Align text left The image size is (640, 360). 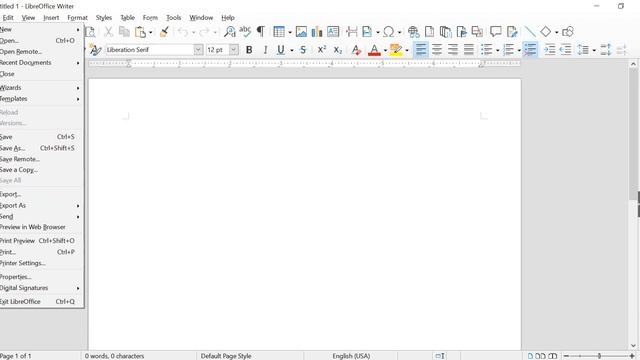coord(421,50)
